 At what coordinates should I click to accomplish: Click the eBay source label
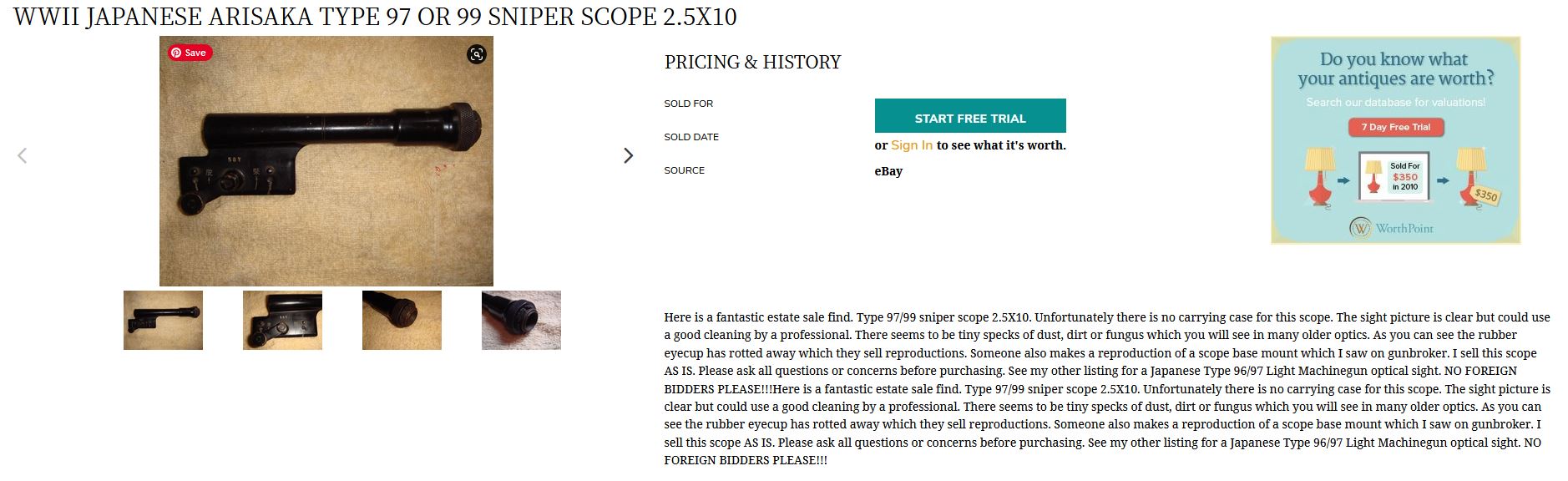(888, 171)
